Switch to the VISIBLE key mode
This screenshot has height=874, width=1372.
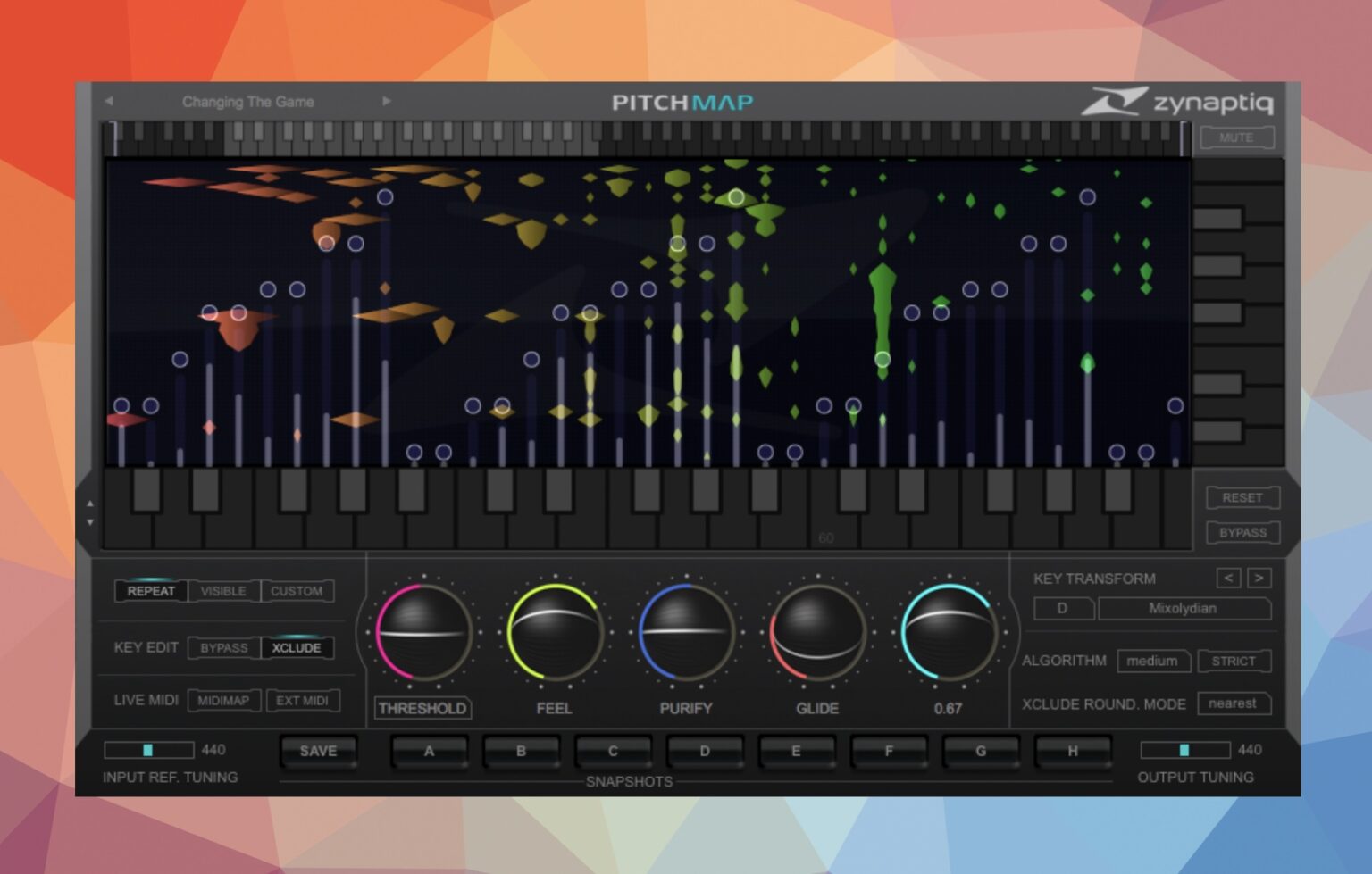223,591
